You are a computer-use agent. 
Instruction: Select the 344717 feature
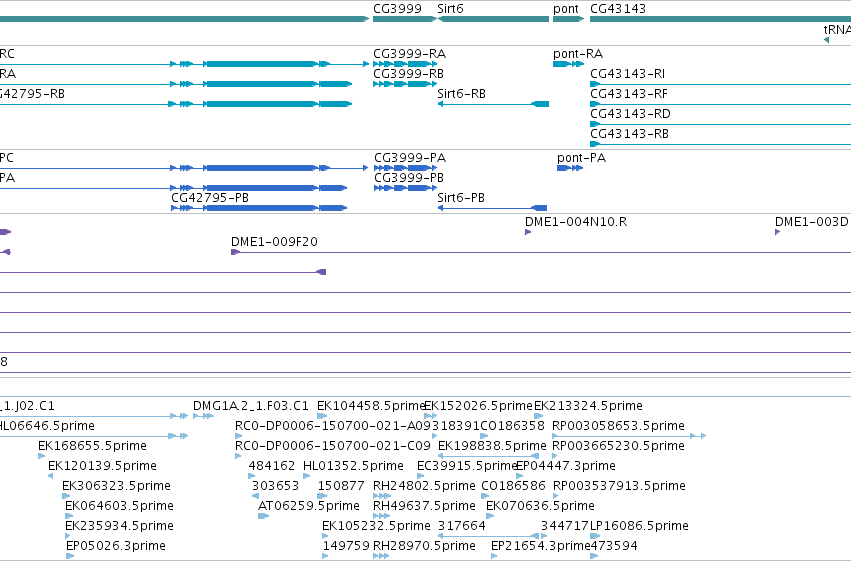(x=565, y=526)
